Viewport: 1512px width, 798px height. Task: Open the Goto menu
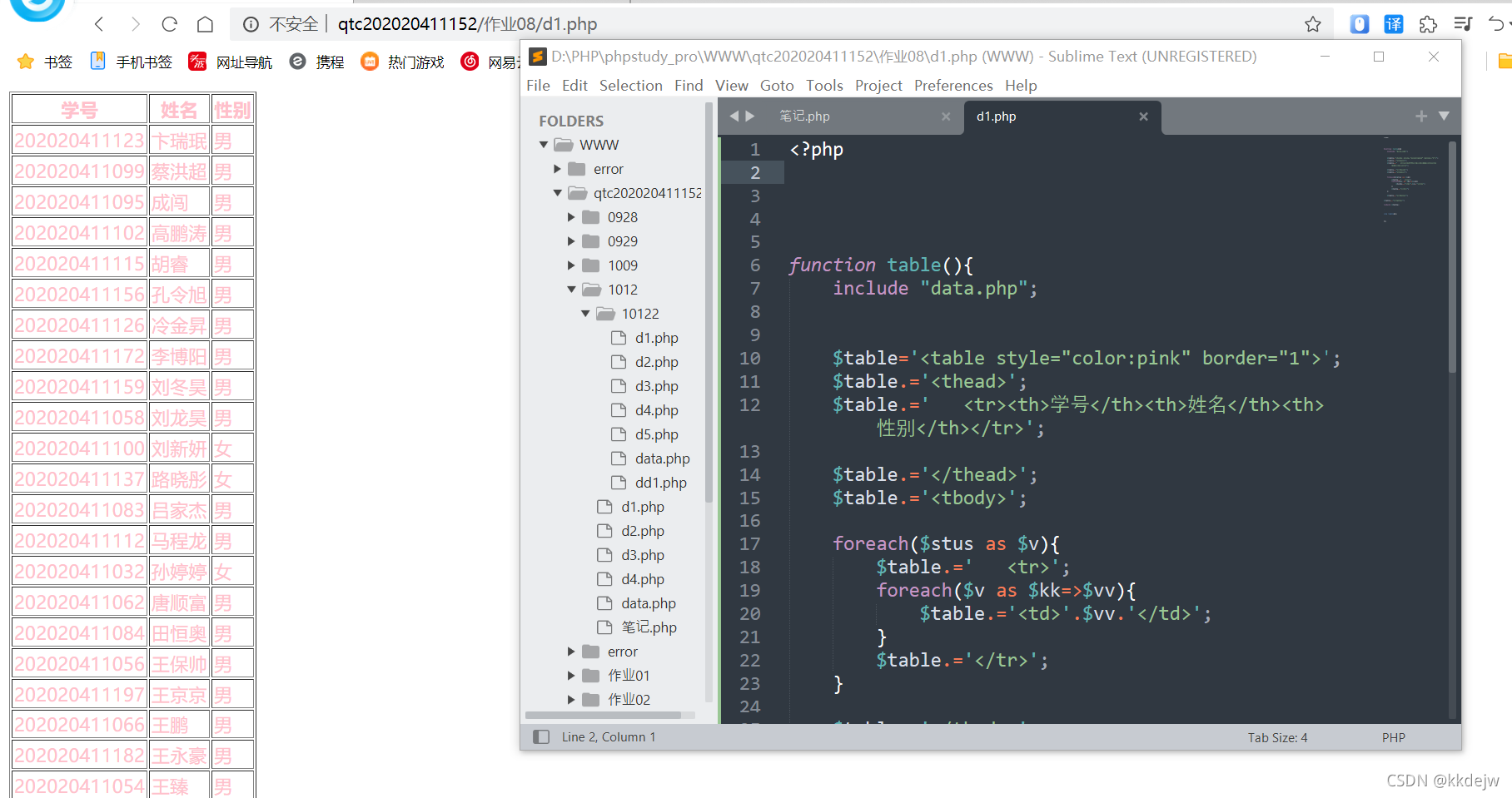[777, 85]
